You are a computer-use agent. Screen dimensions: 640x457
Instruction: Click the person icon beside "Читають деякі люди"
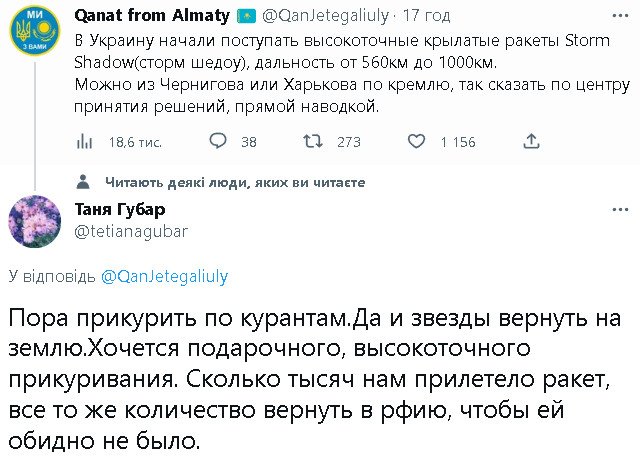(89, 183)
